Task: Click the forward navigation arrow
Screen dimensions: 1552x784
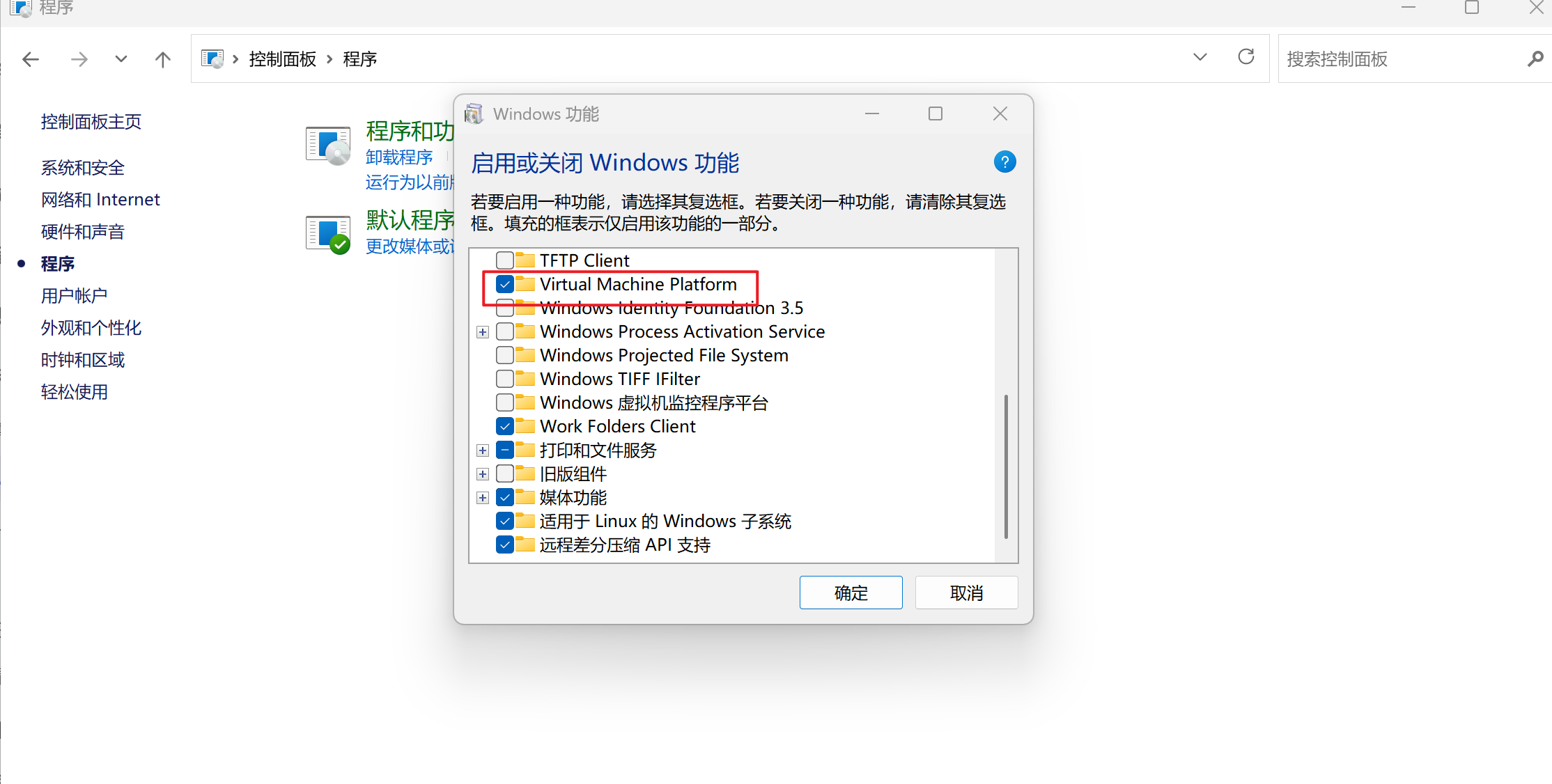Action: coord(79,59)
